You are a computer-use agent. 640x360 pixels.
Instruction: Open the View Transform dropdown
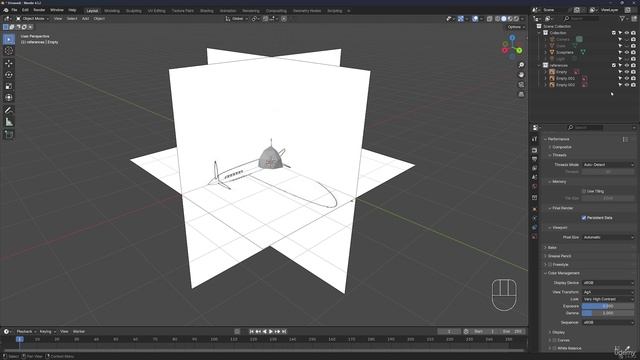click(608, 292)
